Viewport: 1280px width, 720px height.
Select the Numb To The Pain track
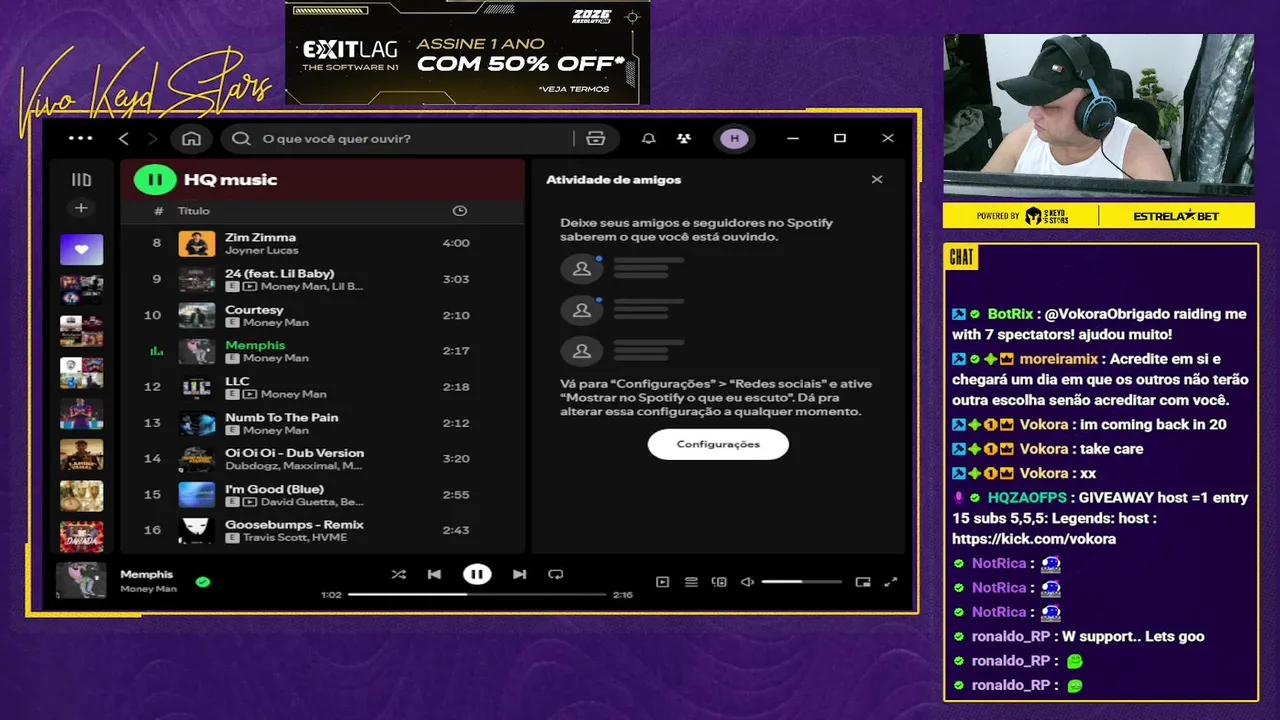[322, 423]
